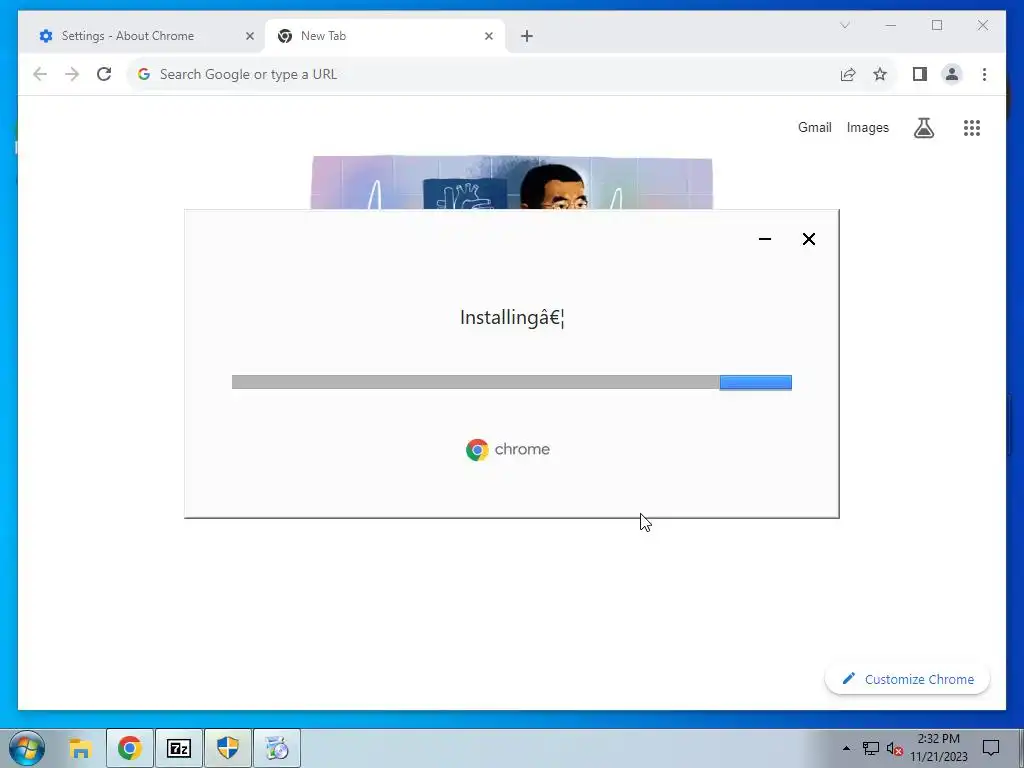1024x768 pixels.
Task: Close the New Tab tab
Action: point(488,36)
